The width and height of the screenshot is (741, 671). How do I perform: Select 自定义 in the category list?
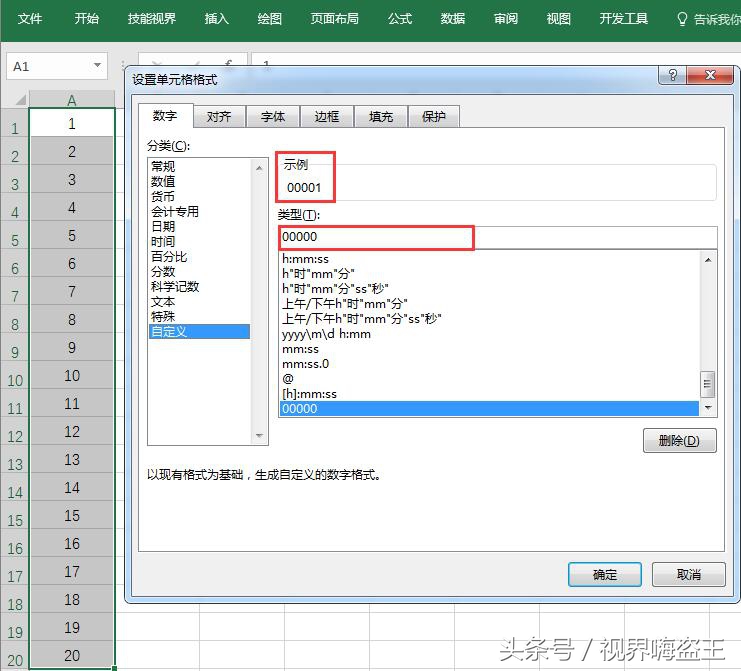[x=199, y=332]
